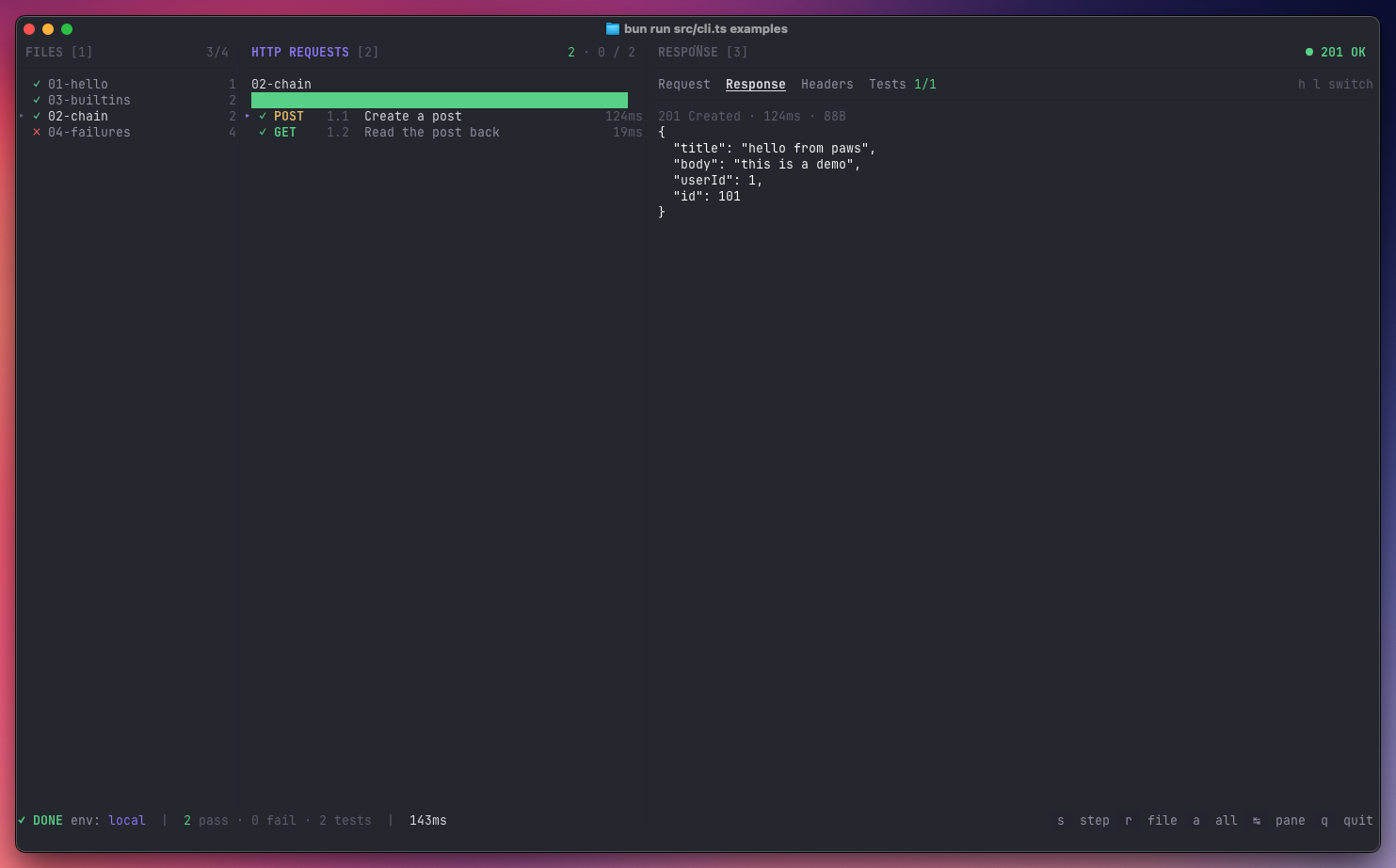
Task: Click the 124ms duration on POST row
Action: point(624,117)
